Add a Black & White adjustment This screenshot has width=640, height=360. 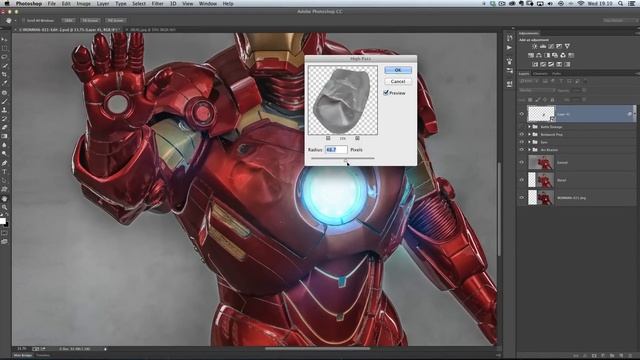[547, 56]
